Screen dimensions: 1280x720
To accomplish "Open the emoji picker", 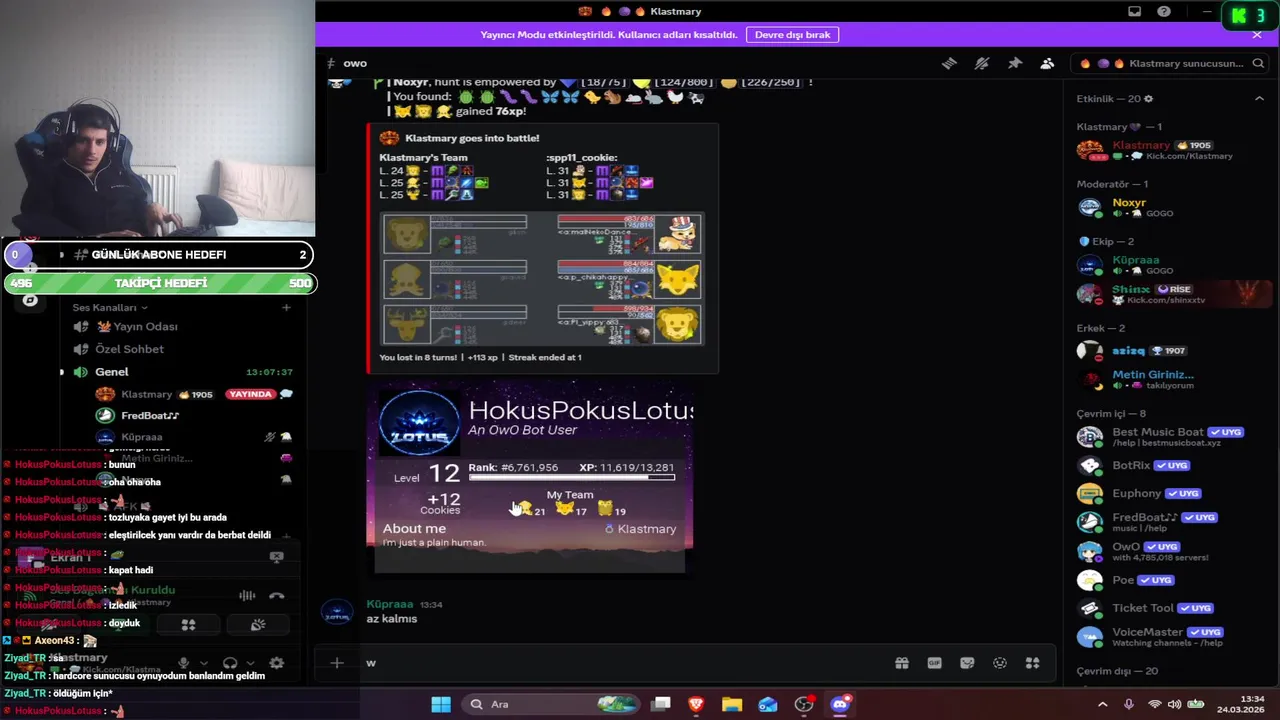I will 1000,663.
